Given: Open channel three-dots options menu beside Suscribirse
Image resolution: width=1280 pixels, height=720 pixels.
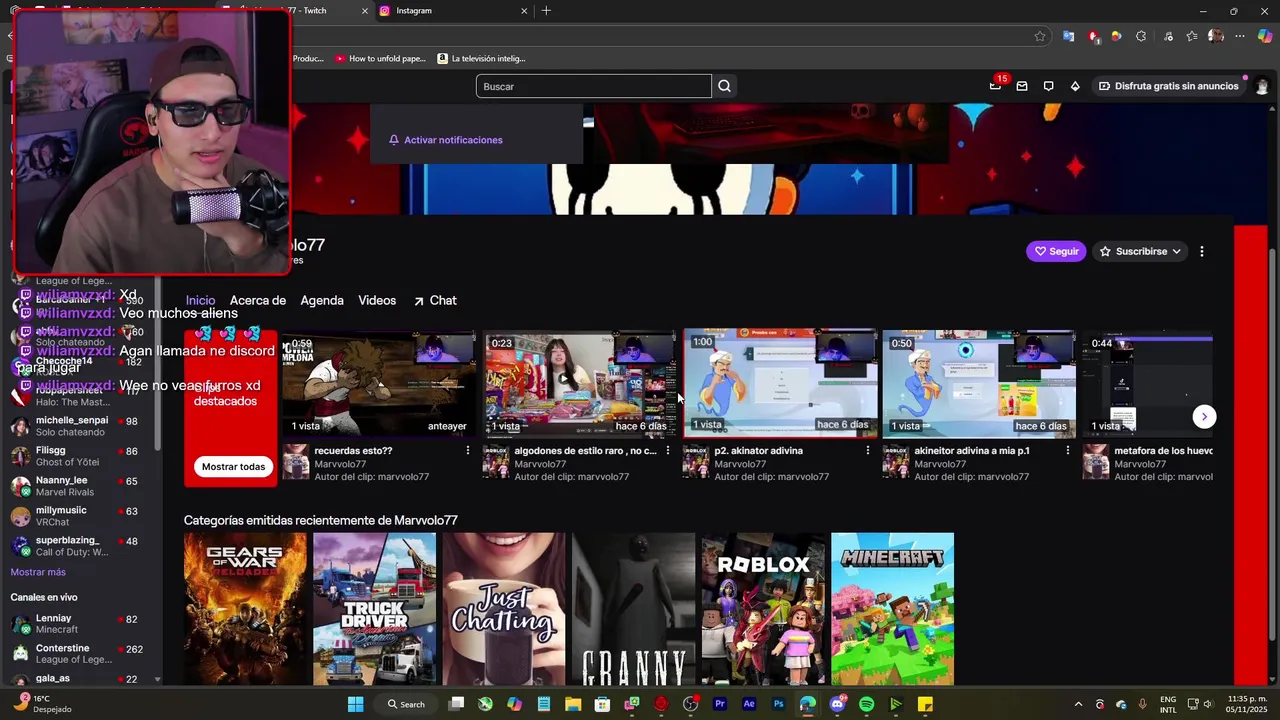Looking at the screenshot, I should coord(1202,252).
